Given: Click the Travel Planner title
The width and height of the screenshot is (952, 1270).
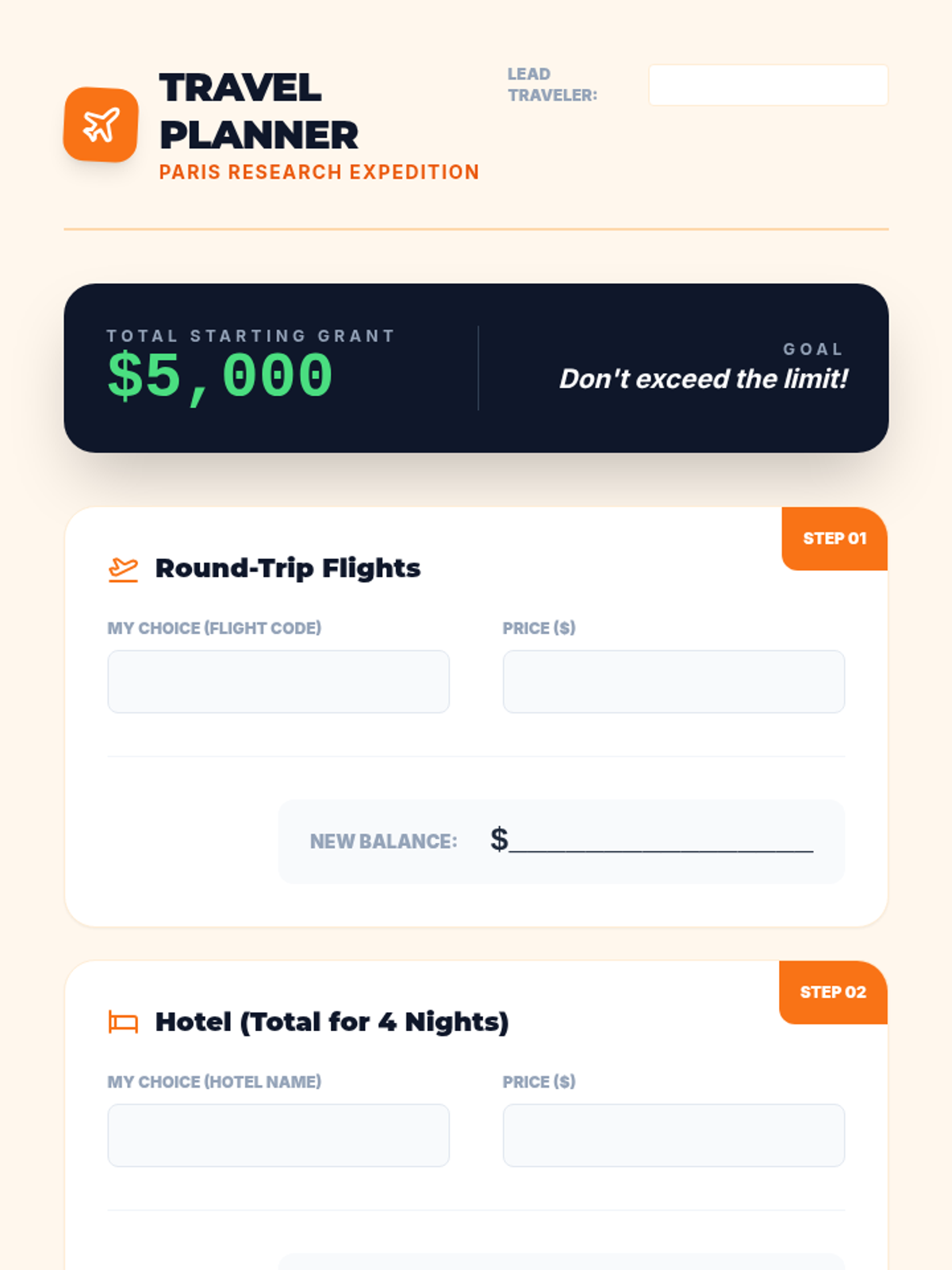Looking at the screenshot, I should coord(259,111).
